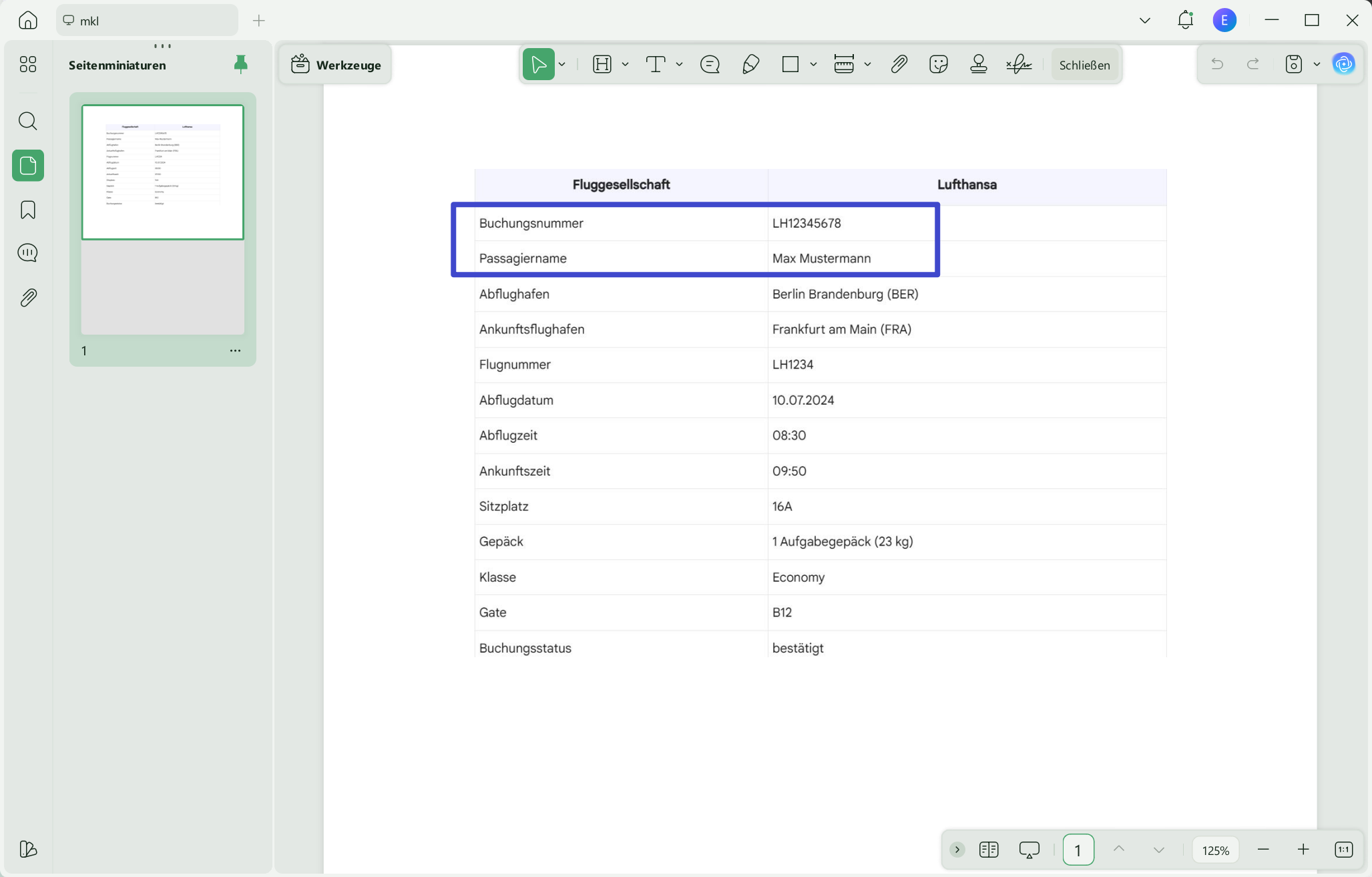Expand save options dropdown arrow
The image size is (1372, 877).
pyautogui.click(x=1317, y=64)
